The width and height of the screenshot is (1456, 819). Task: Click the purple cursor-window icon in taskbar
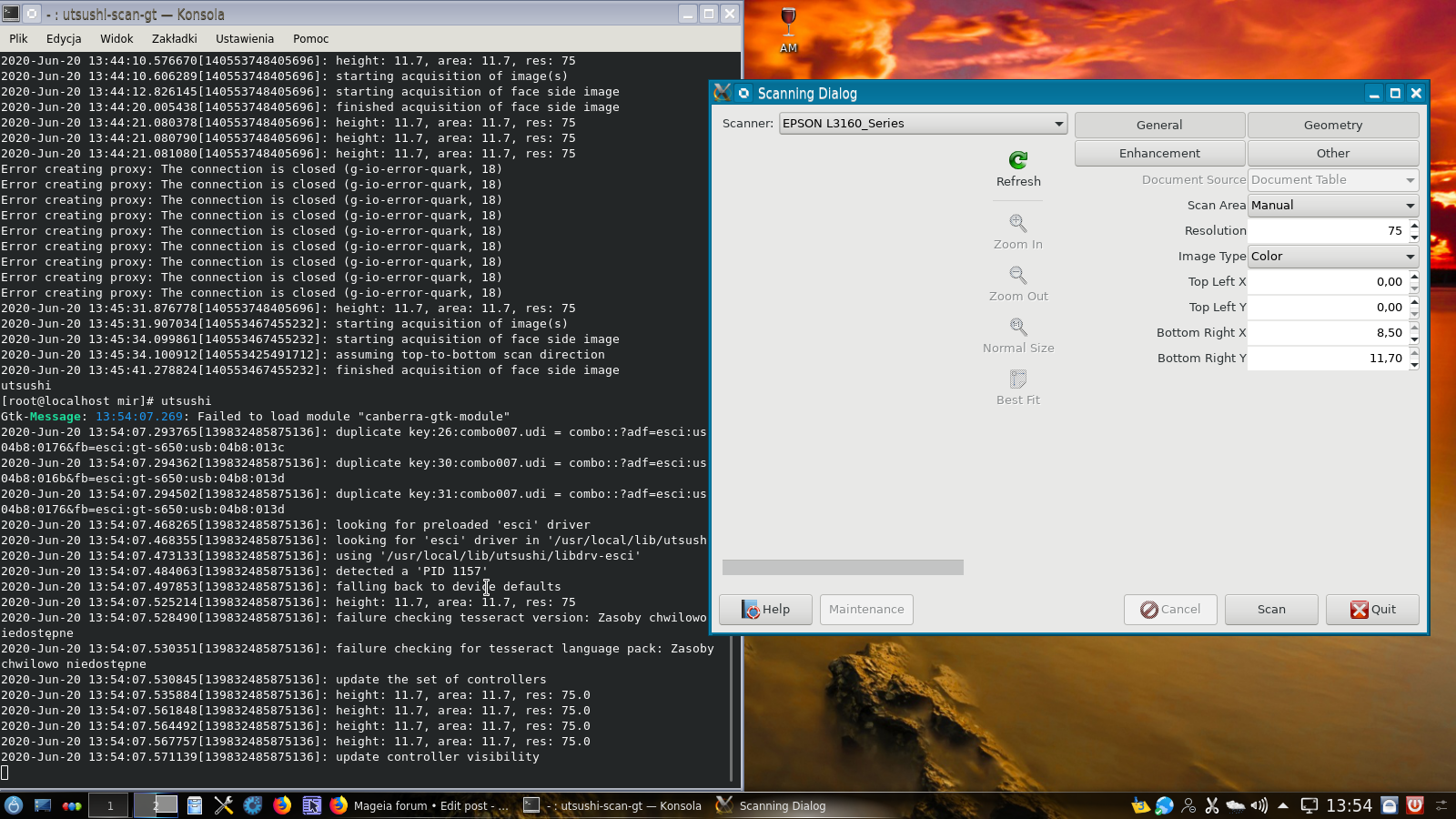point(311,805)
